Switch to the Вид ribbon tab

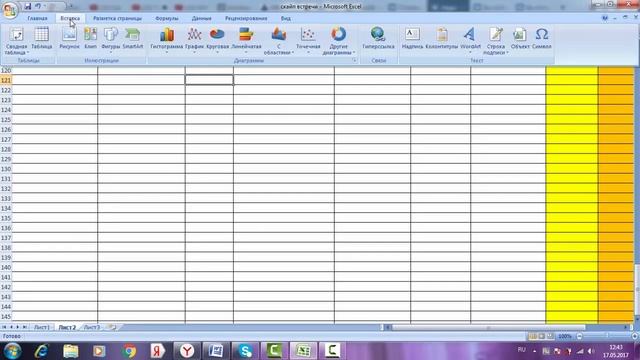(286, 18)
